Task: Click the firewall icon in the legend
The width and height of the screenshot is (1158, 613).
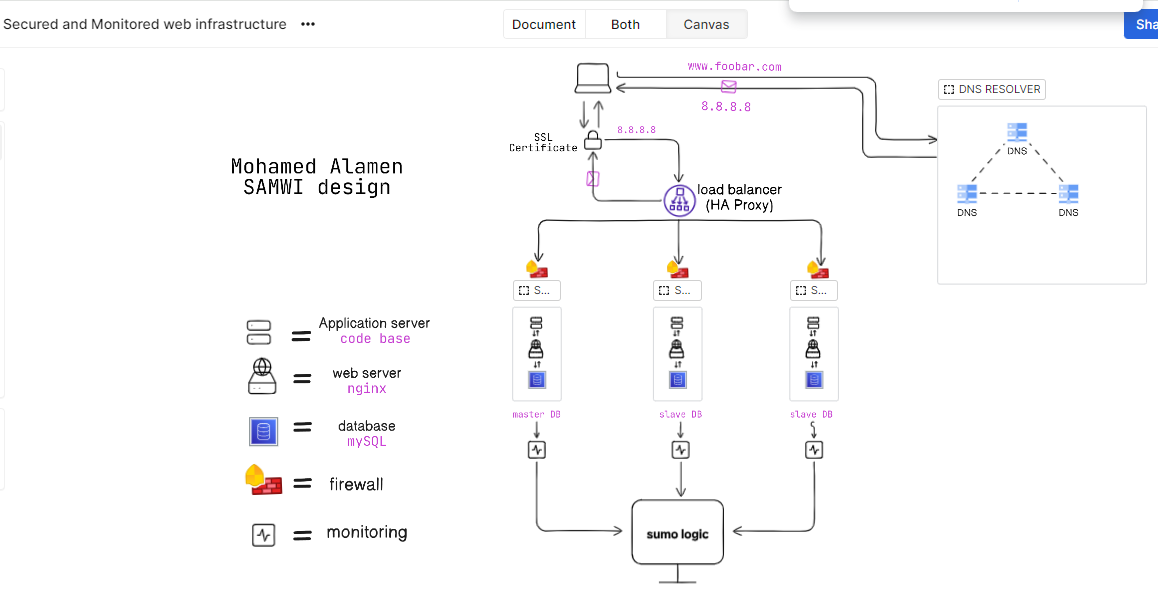Action: 262,483
